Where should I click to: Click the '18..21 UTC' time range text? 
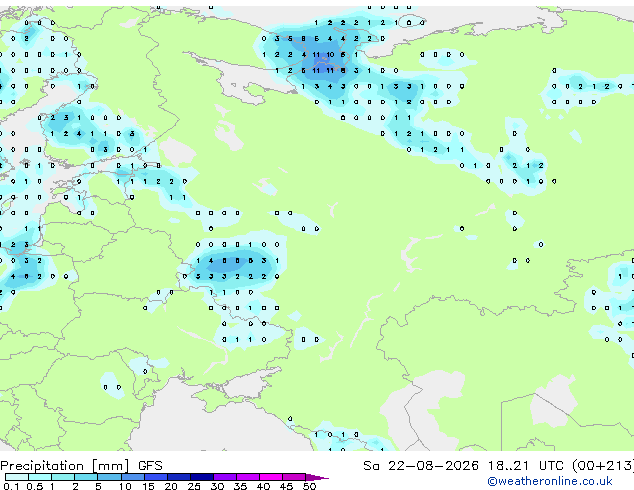526,466
